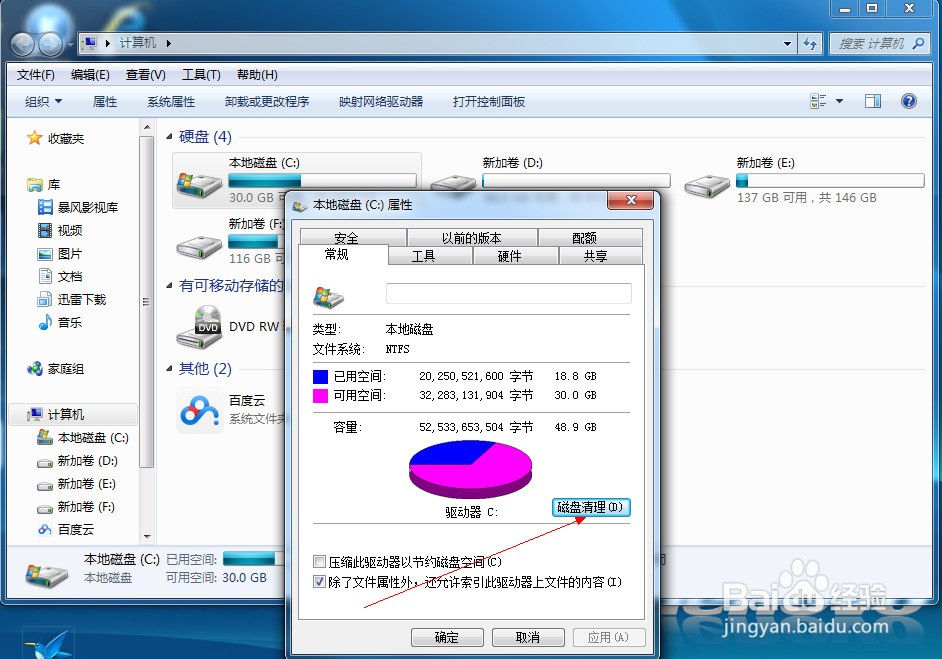Click the drive label input field in properties
This screenshot has width=942, height=659.
508,293
